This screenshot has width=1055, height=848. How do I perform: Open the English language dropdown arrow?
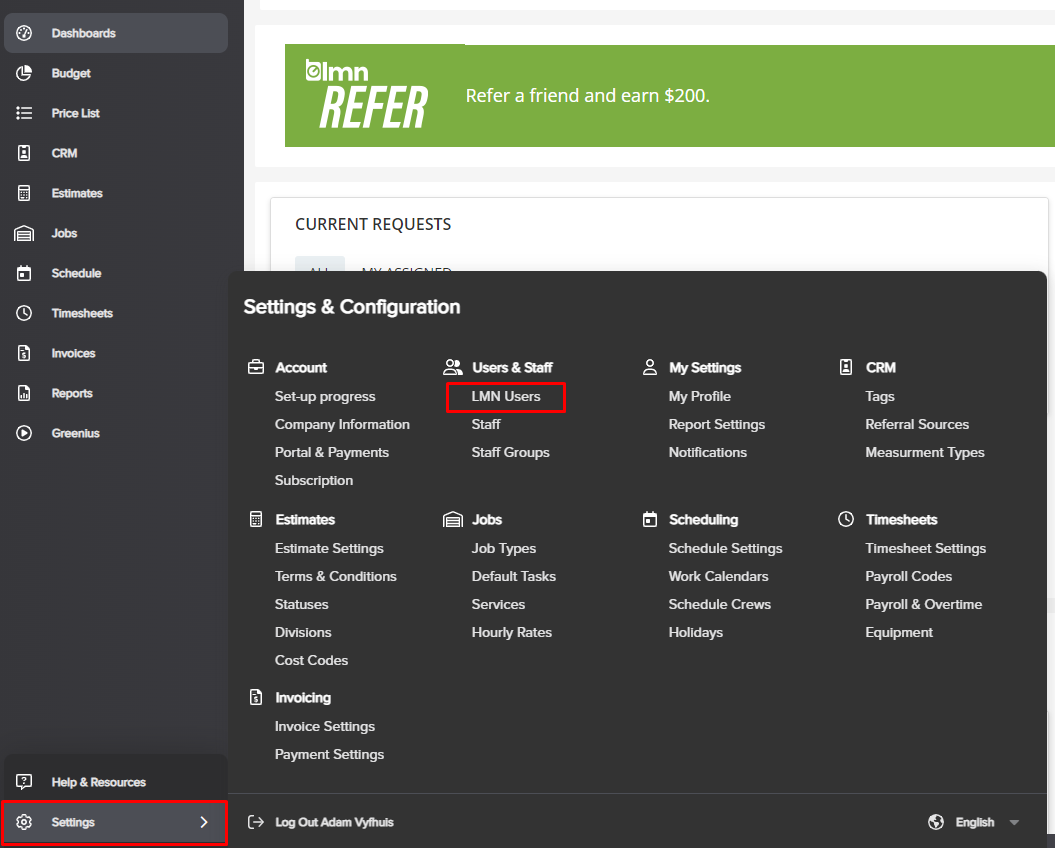pyautogui.click(x=1014, y=822)
